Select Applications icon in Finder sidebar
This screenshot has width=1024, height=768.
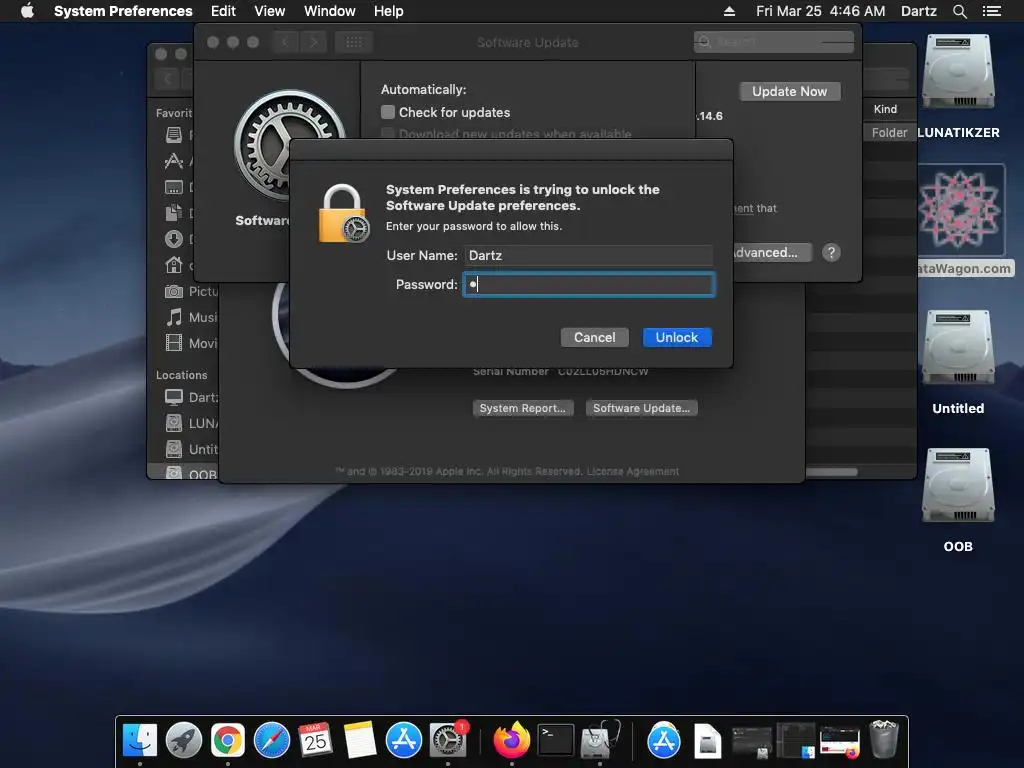pos(174,161)
